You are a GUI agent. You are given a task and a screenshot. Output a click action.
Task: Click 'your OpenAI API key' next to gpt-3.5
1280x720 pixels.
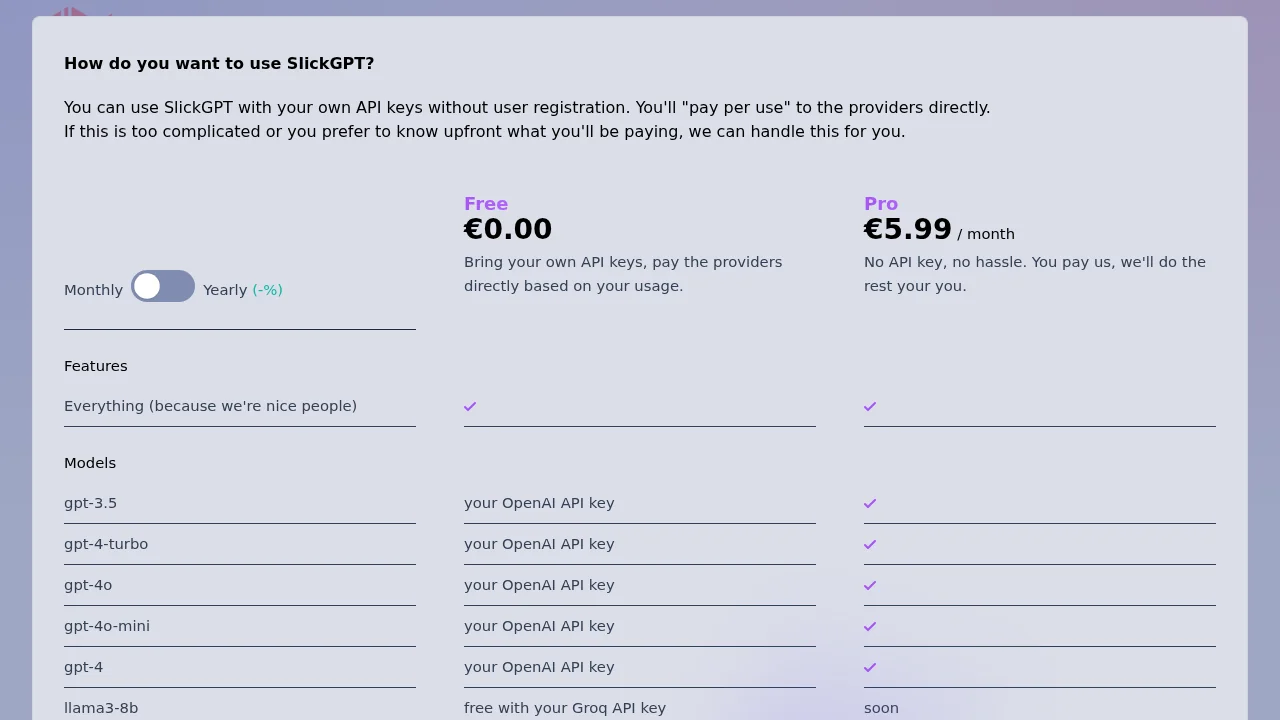(539, 503)
